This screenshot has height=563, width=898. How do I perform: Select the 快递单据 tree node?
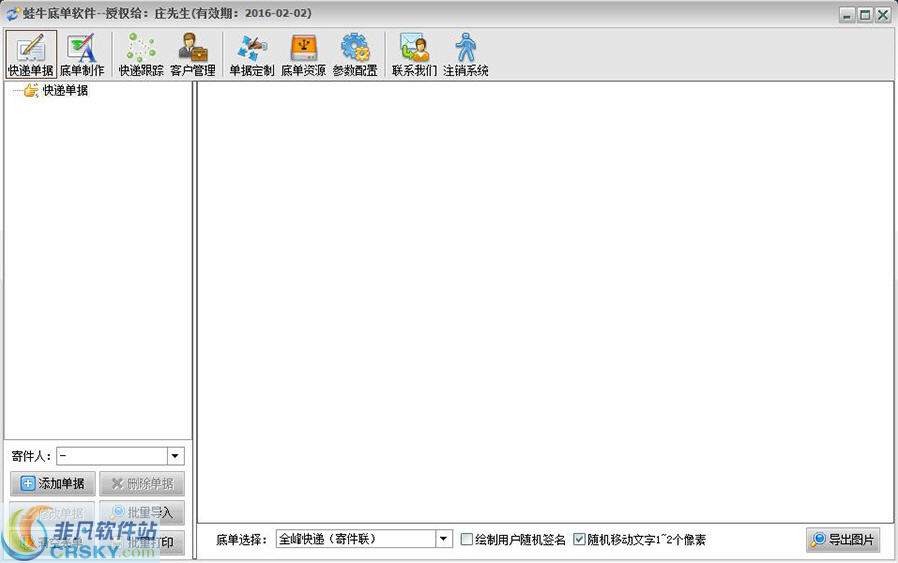65,90
